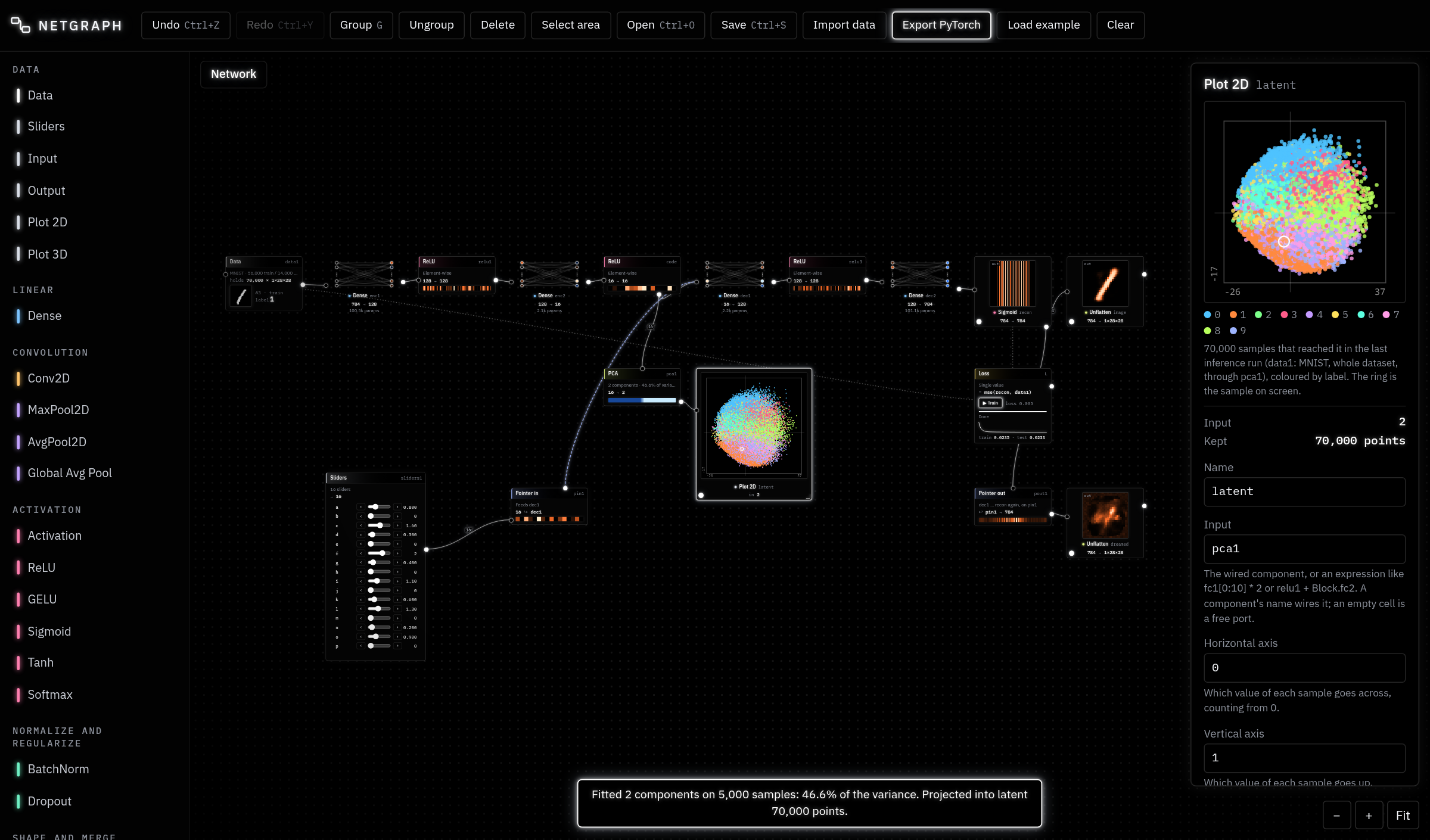Zoom out with the minus button
This screenshot has width=1430, height=840.
(x=1336, y=816)
